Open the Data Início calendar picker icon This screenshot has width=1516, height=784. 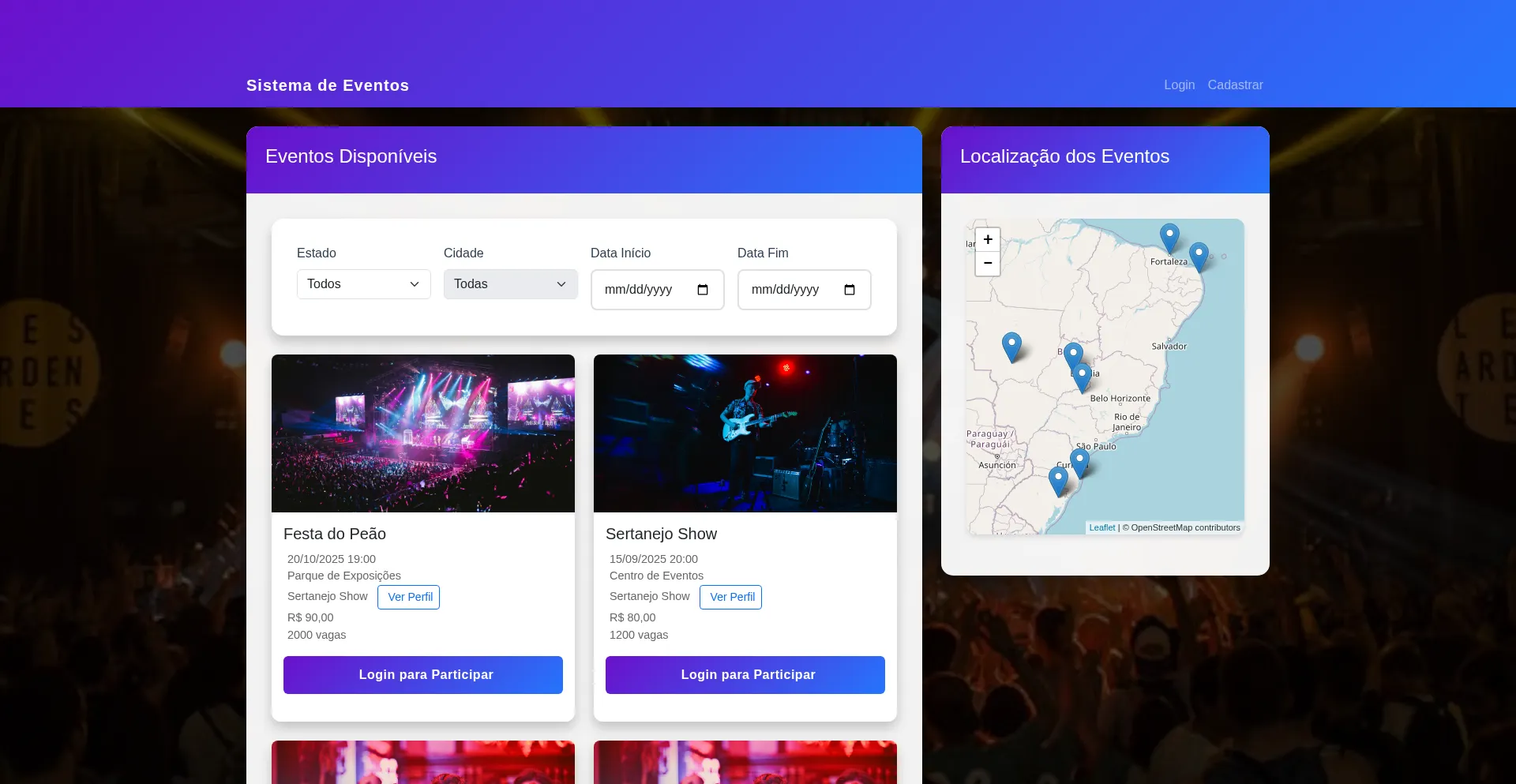pyautogui.click(x=703, y=290)
